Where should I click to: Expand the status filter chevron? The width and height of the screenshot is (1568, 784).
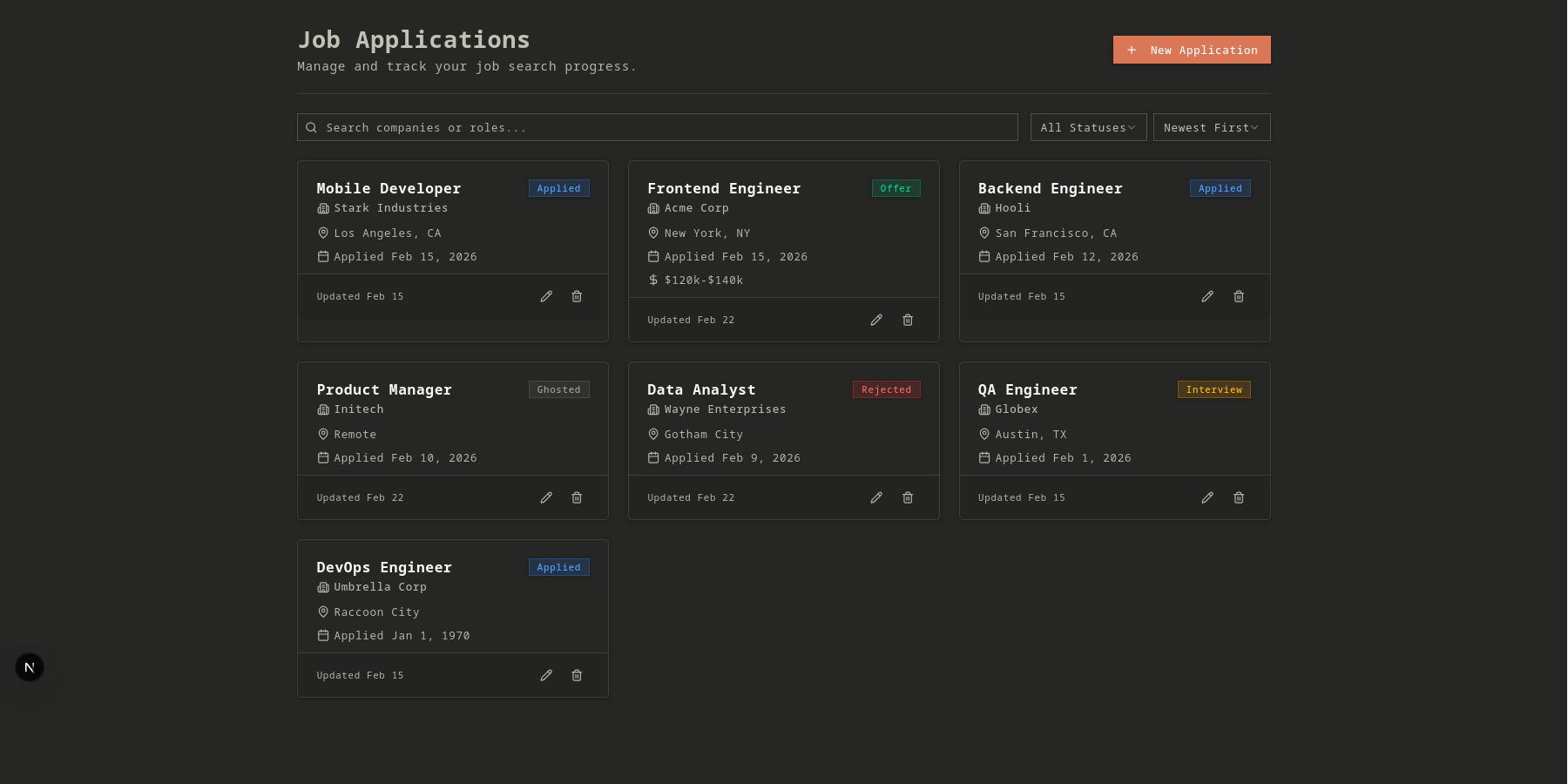coord(1133,127)
